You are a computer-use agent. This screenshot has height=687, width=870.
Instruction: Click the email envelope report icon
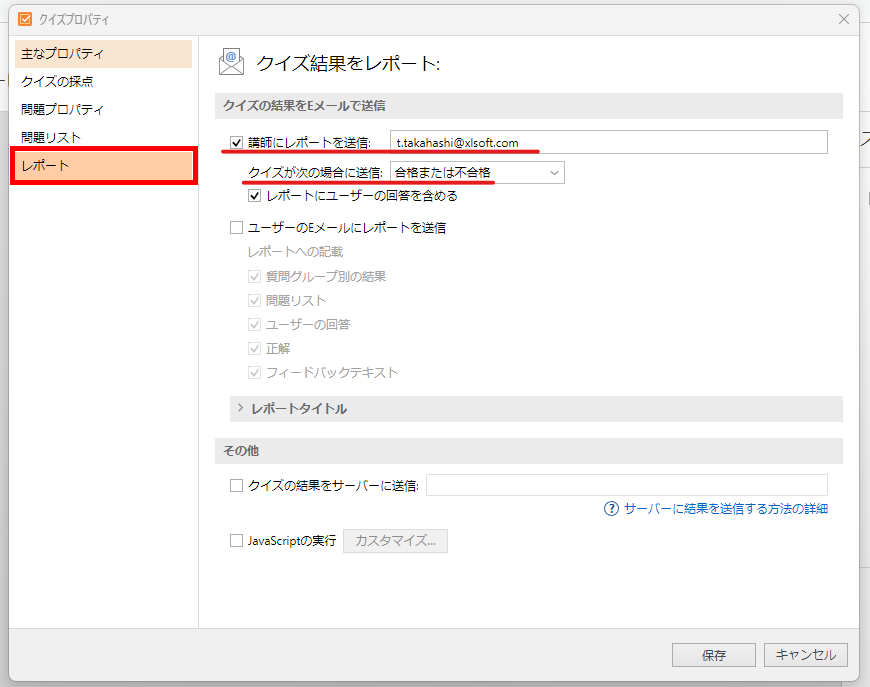tap(232, 62)
